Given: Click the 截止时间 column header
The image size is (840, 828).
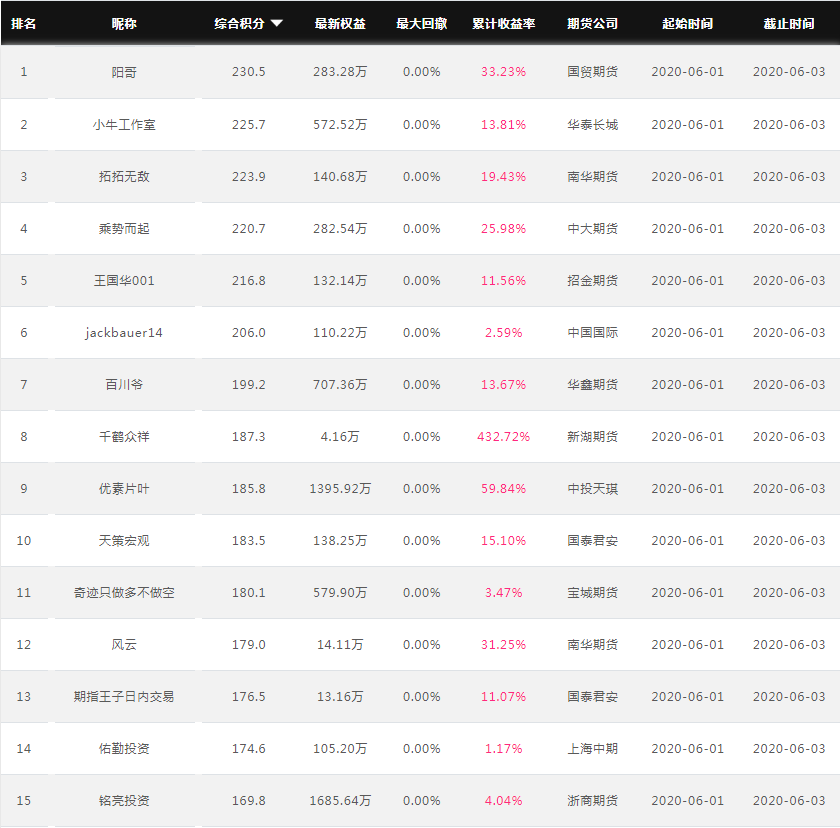Looking at the screenshot, I should click(x=789, y=24).
